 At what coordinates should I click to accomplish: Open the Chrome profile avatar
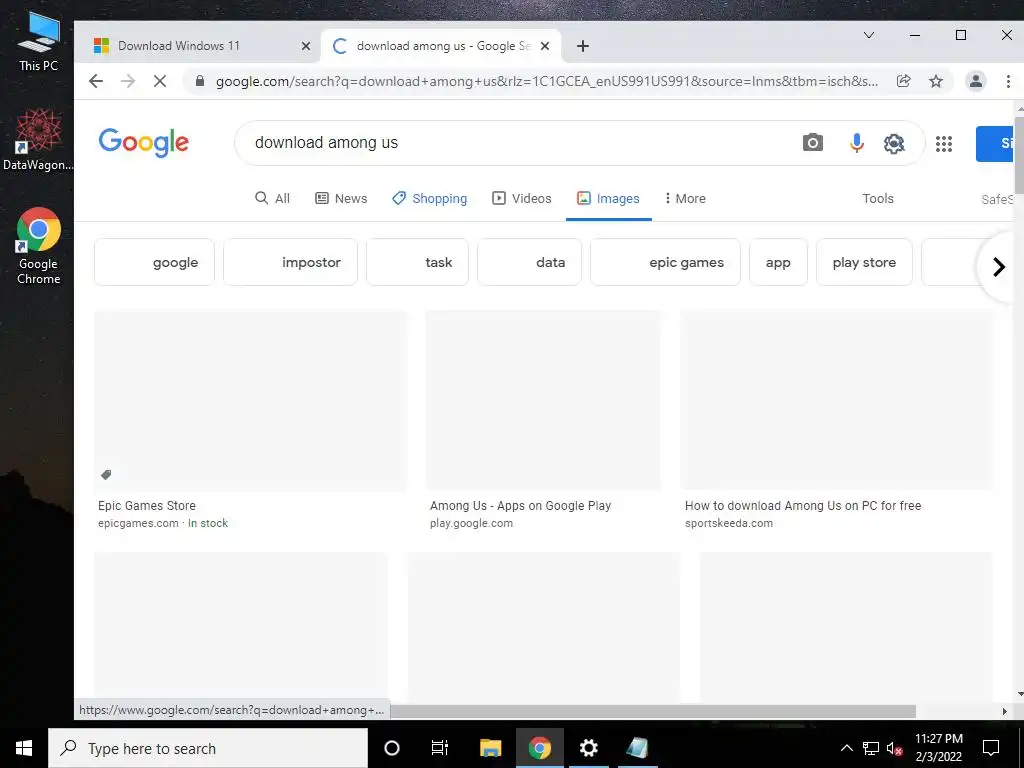click(976, 81)
